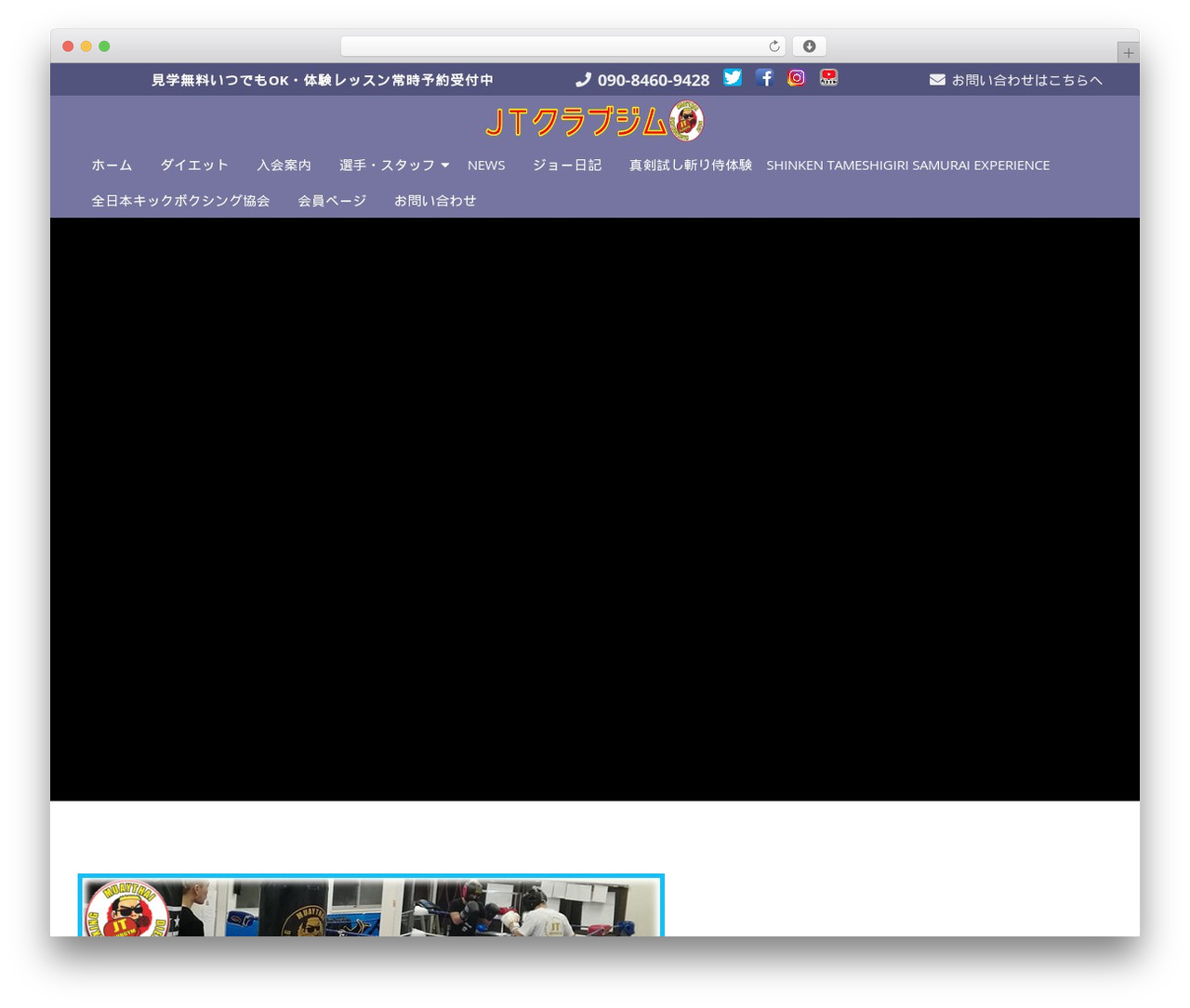
Task: Reload the page with the refresh icon
Action: tap(774, 46)
